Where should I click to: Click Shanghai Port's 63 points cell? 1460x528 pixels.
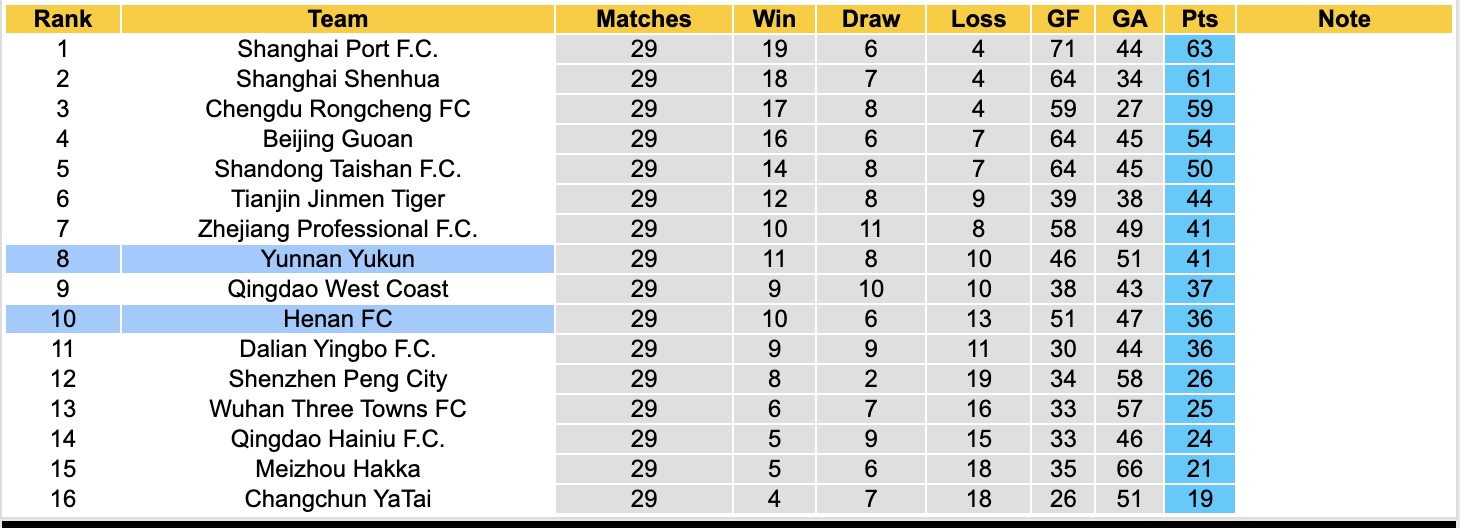1199,49
